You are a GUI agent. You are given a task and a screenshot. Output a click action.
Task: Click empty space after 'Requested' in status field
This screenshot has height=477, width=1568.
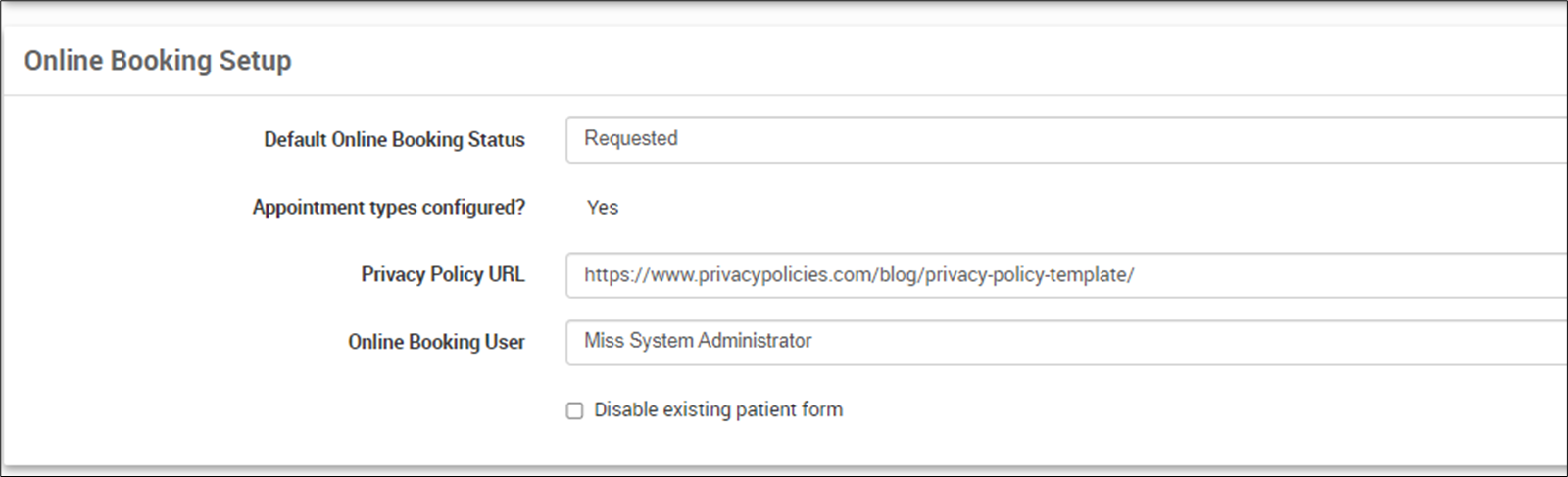point(1078,139)
